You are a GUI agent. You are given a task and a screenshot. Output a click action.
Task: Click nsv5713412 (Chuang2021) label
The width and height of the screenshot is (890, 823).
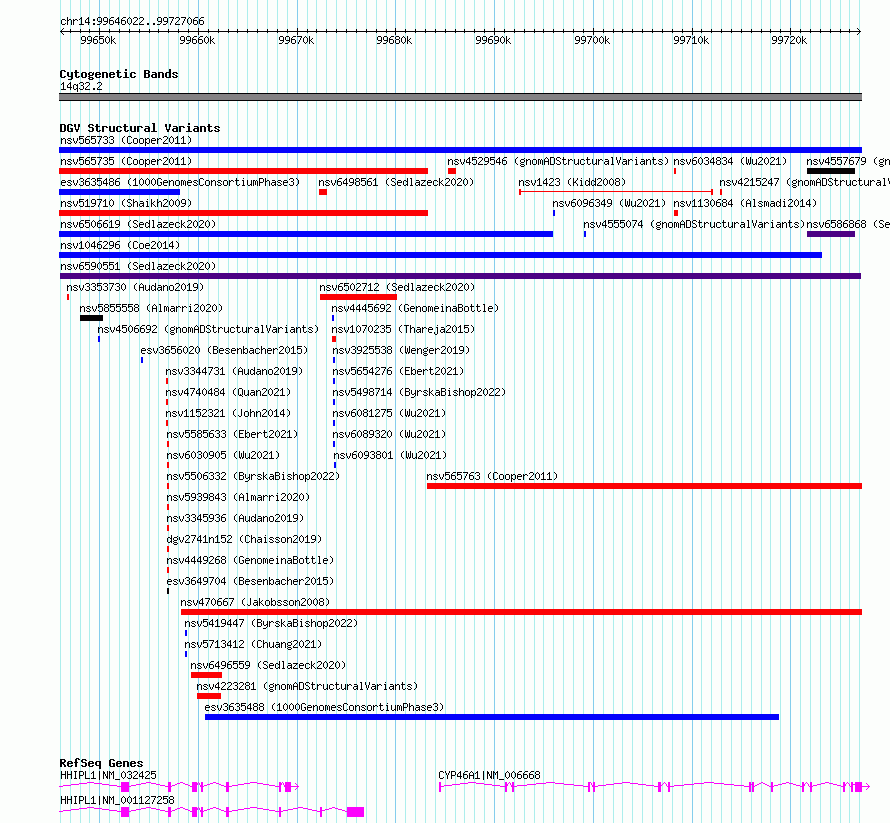coord(253,644)
